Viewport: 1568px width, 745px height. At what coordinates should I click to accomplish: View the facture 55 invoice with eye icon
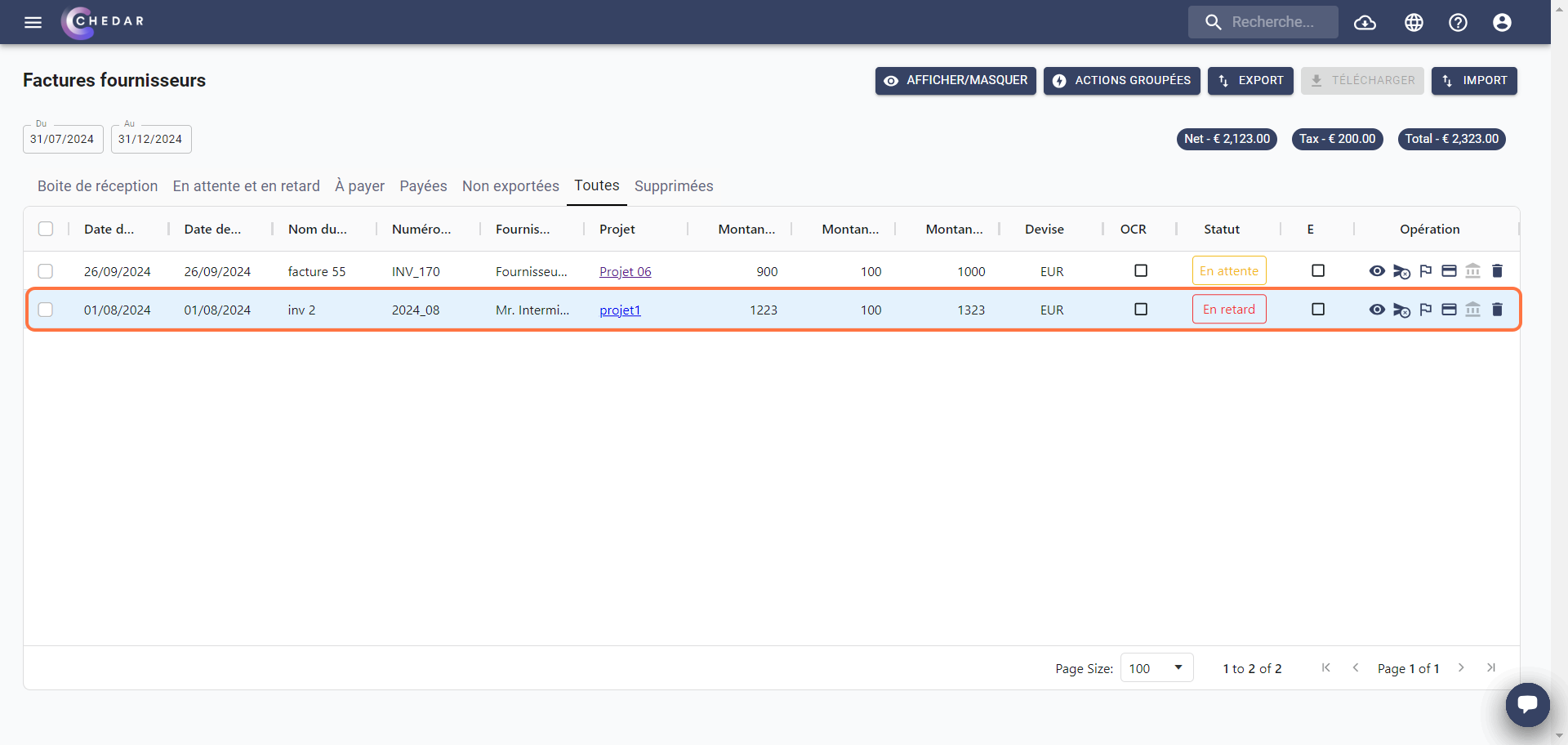(x=1377, y=271)
